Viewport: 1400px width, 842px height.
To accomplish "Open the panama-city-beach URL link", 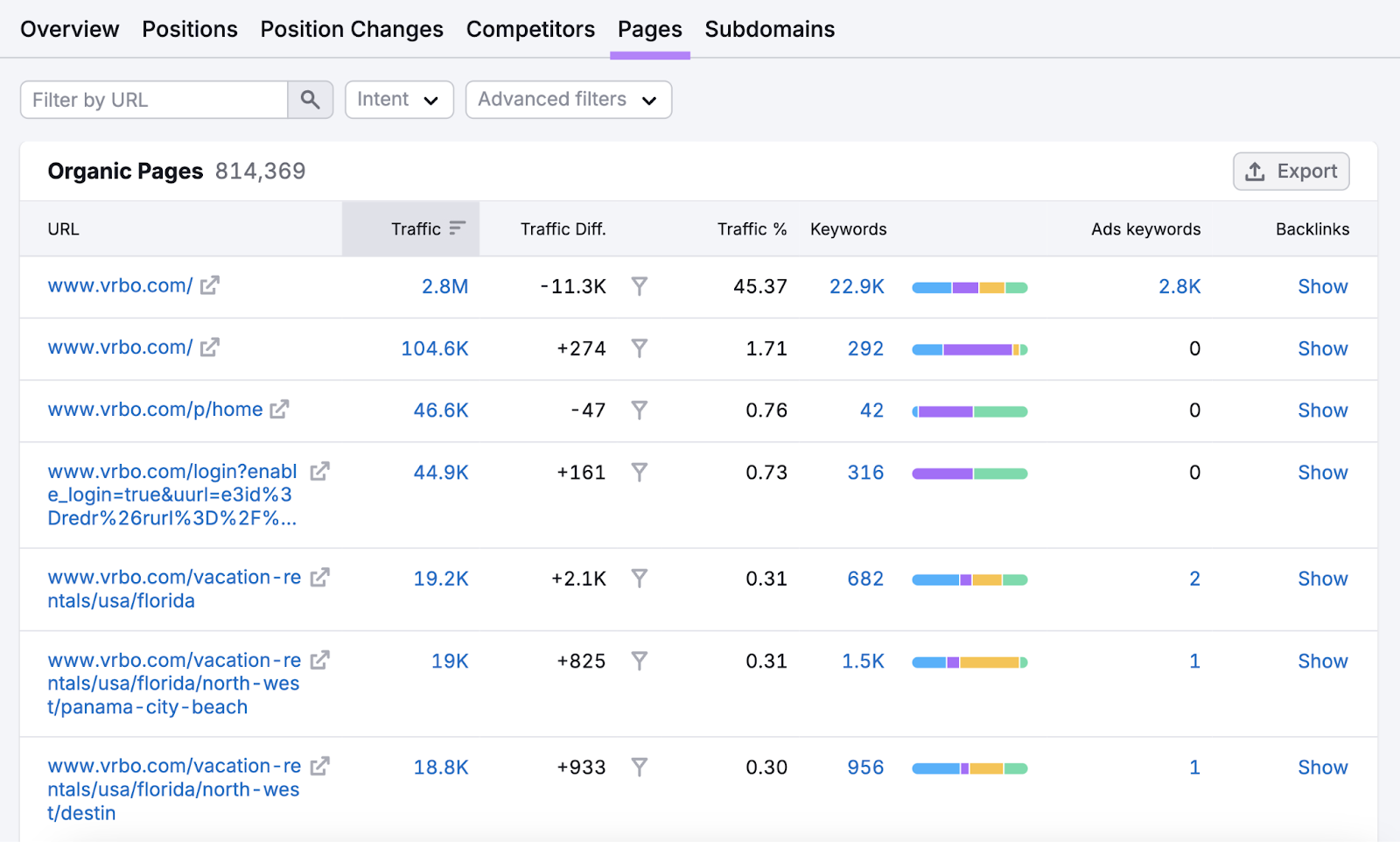I will [174, 684].
